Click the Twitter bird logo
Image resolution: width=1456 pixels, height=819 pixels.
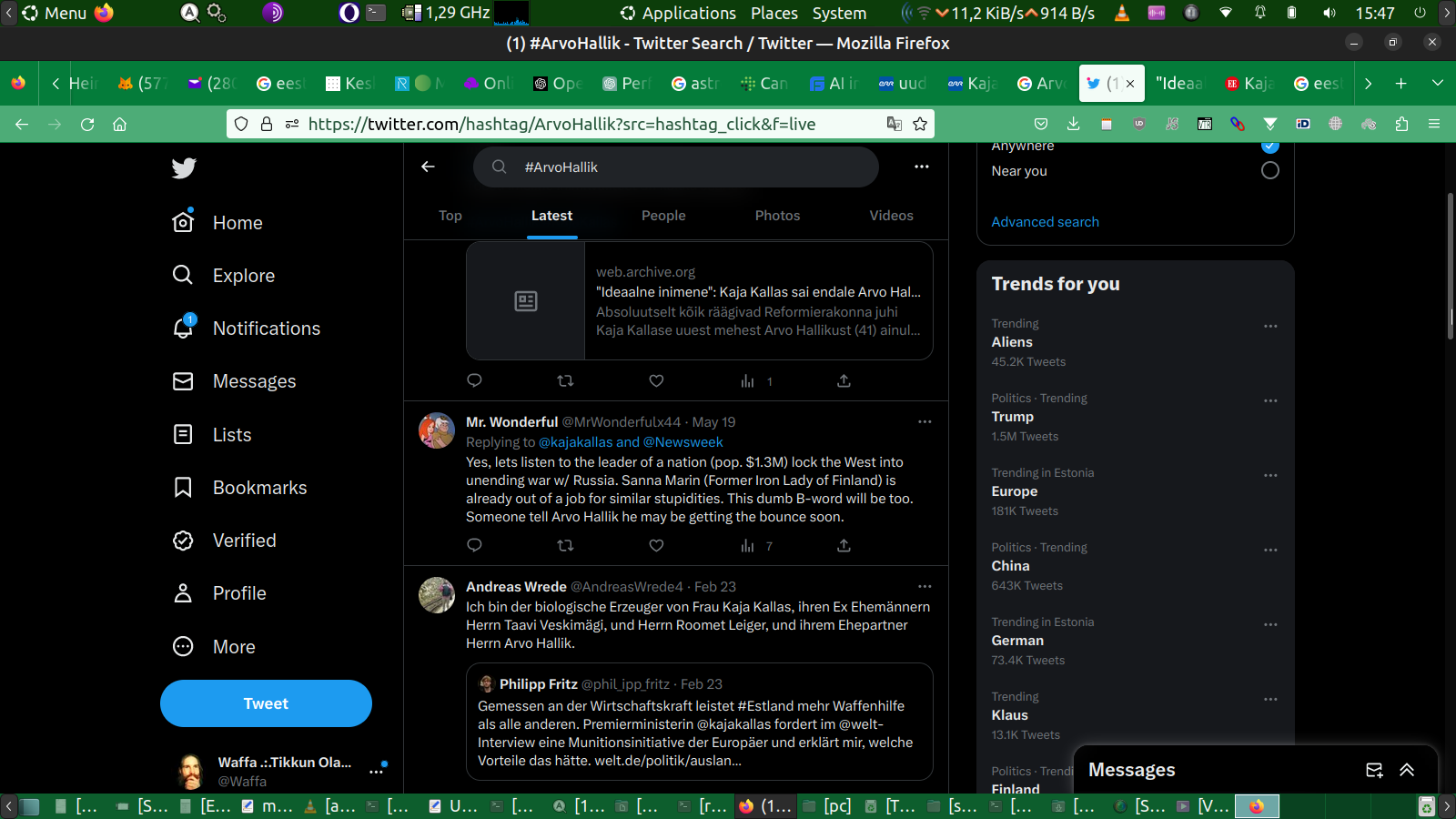184,168
